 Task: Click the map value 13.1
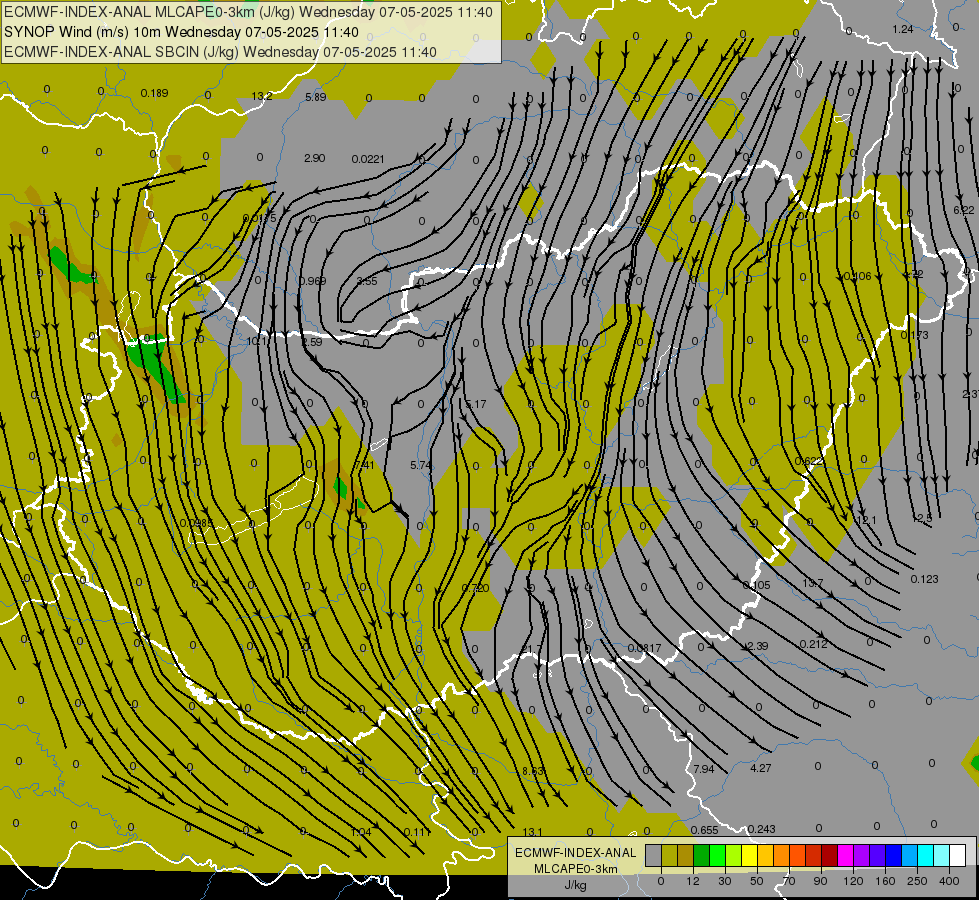(x=532, y=832)
